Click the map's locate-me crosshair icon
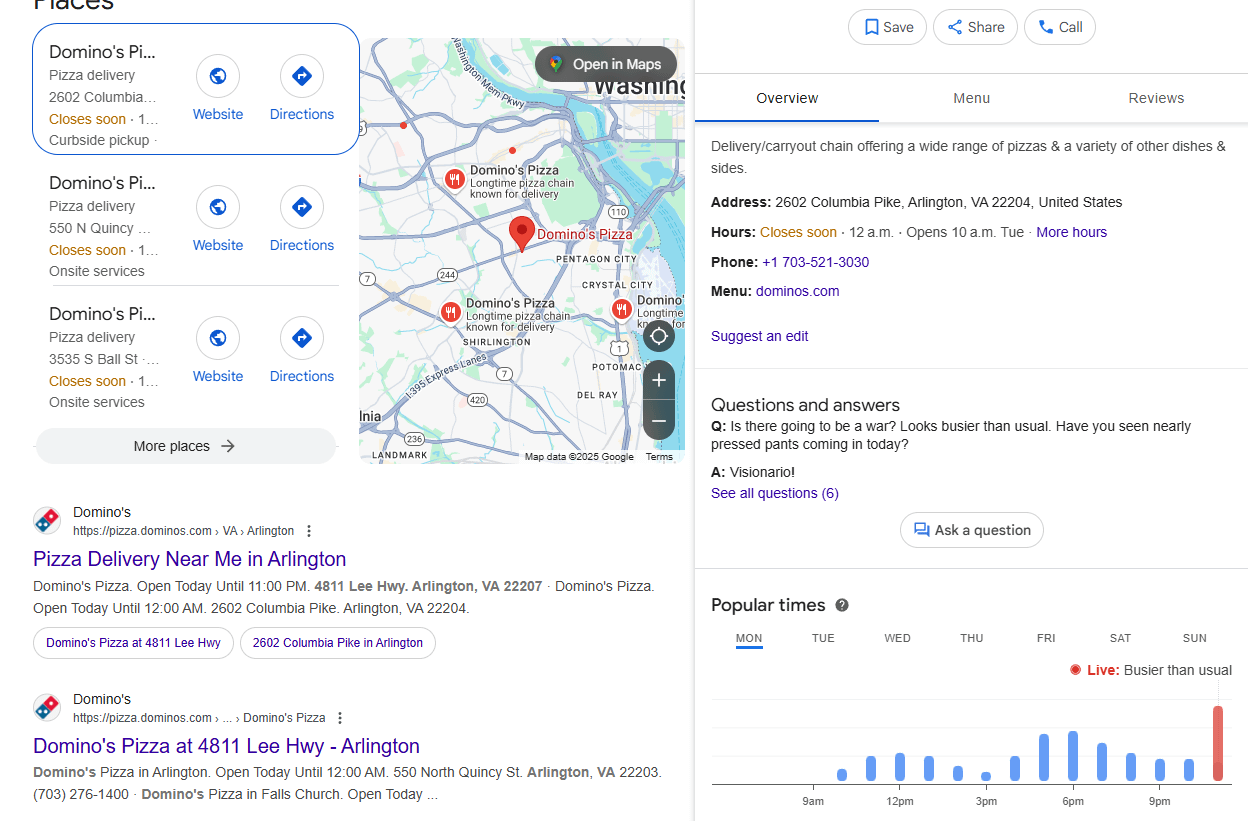This screenshot has width=1248, height=821. click(x=659, y=336)
